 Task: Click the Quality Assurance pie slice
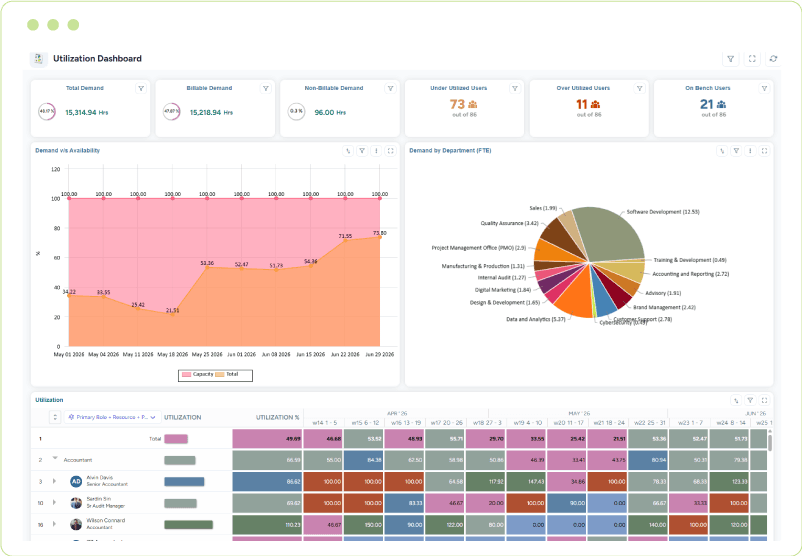pos(558,237)
